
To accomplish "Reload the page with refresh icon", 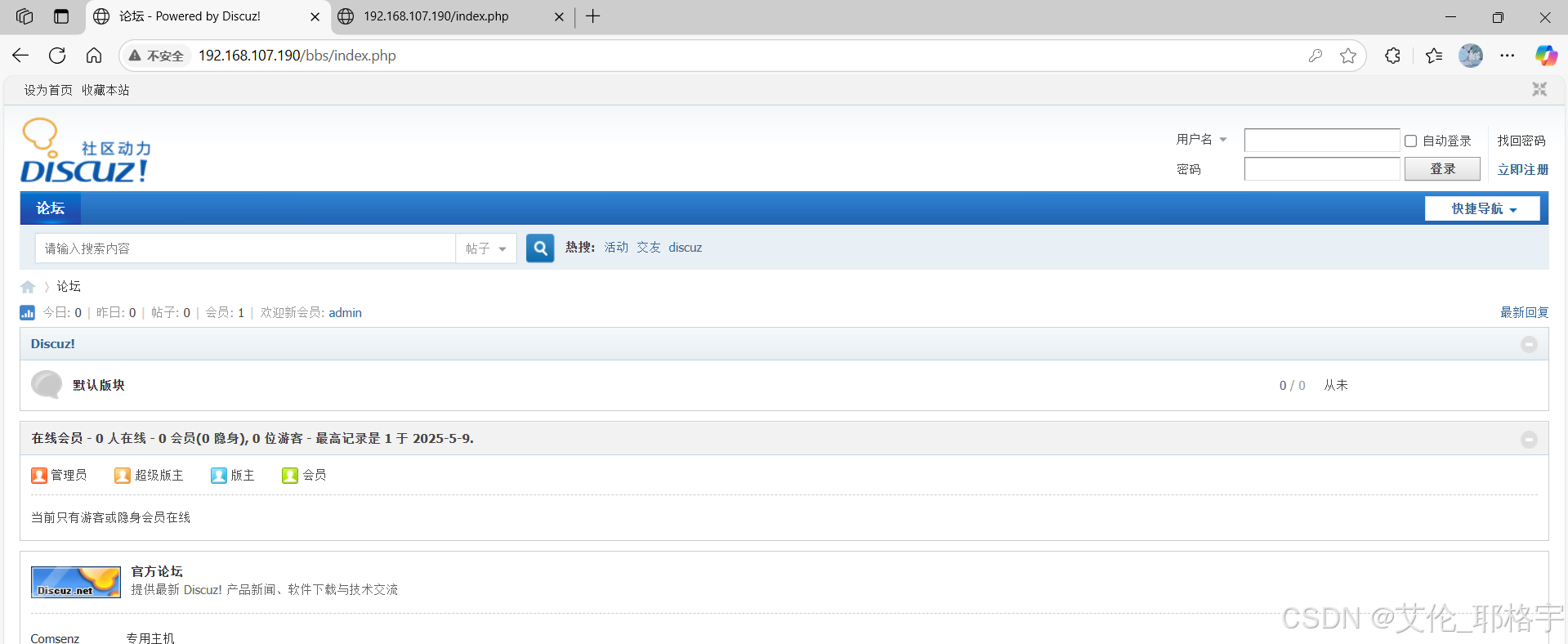I will pyautogui.click(x=57, y=56).
